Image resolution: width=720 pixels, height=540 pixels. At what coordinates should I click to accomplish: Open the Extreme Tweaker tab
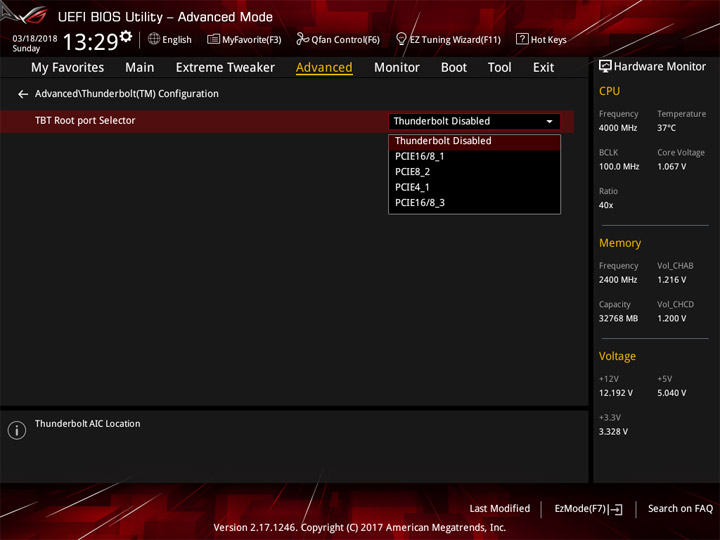[x=225, y=68]
